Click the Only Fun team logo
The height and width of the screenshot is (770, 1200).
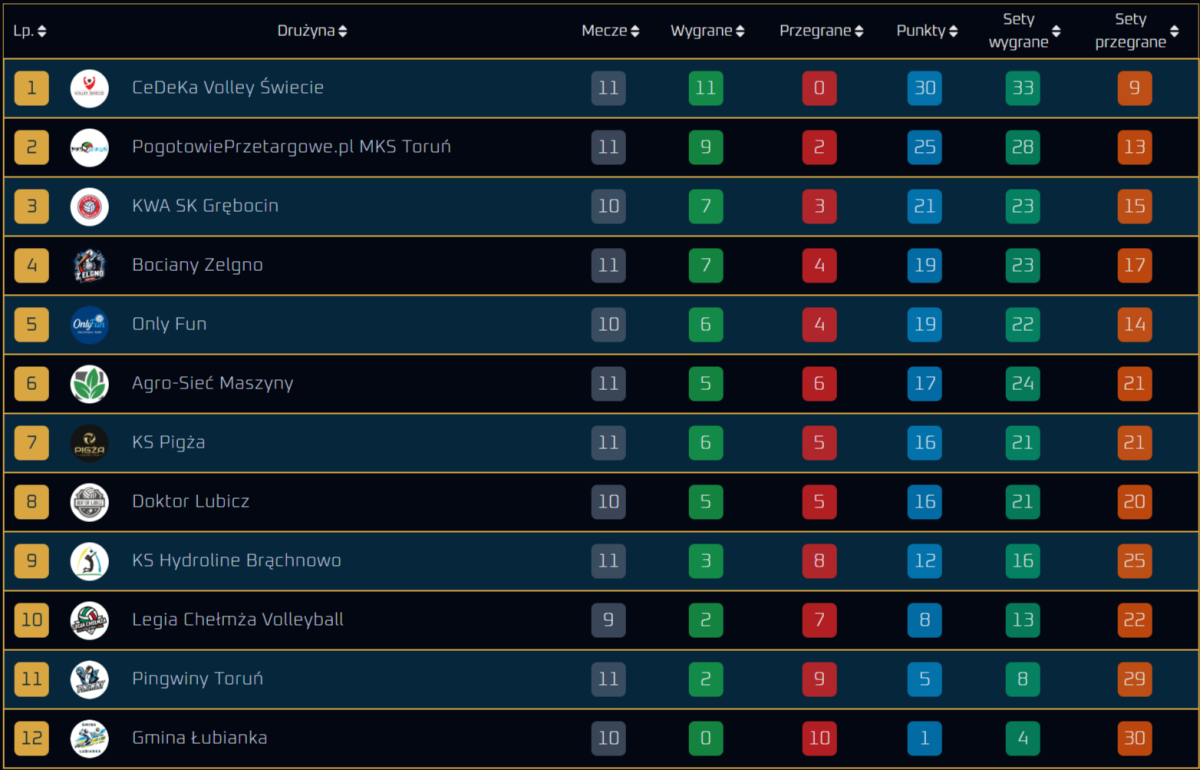tap(89, 324)
